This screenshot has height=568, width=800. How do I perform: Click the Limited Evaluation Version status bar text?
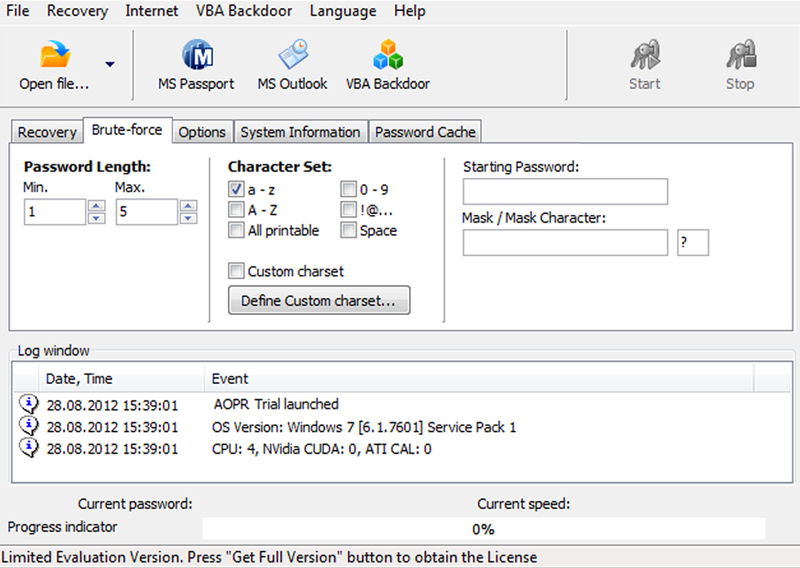(x=269, y=557)
